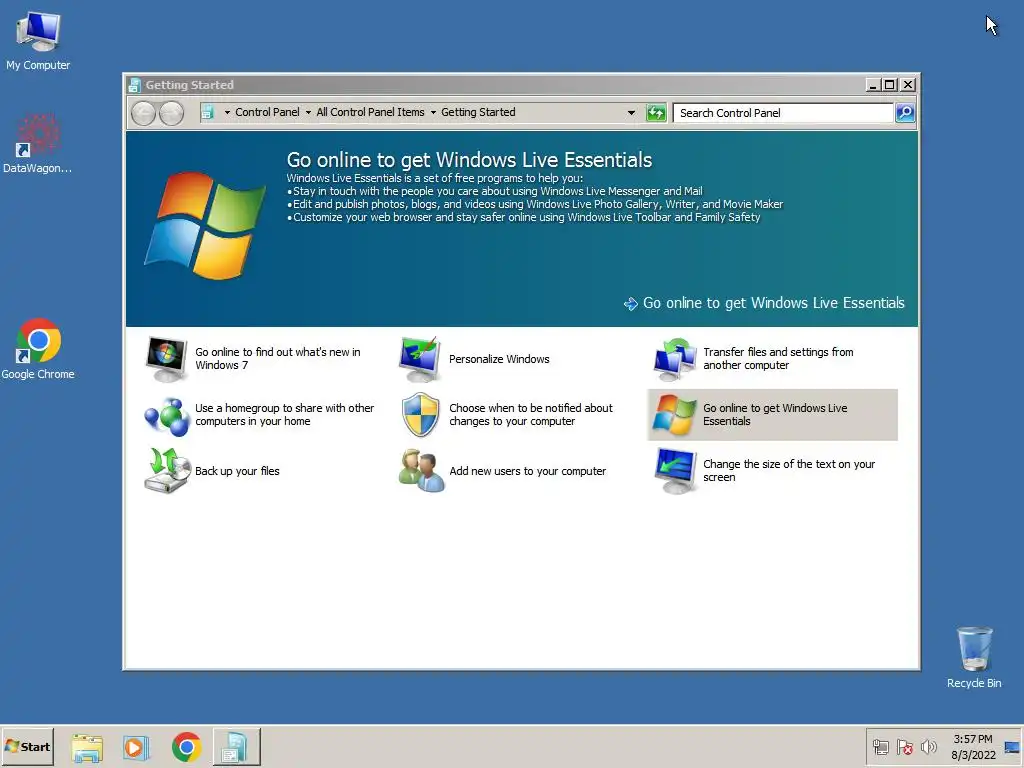Click the Change text size monitor icon
Viewport: 1024px width, 768px height.
(x=675, y=471)
